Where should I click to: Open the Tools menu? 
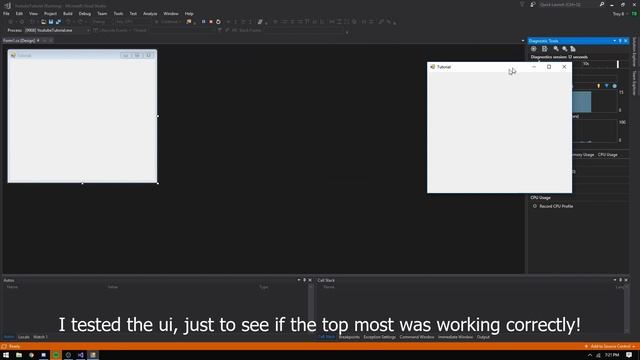coord(118,13)
